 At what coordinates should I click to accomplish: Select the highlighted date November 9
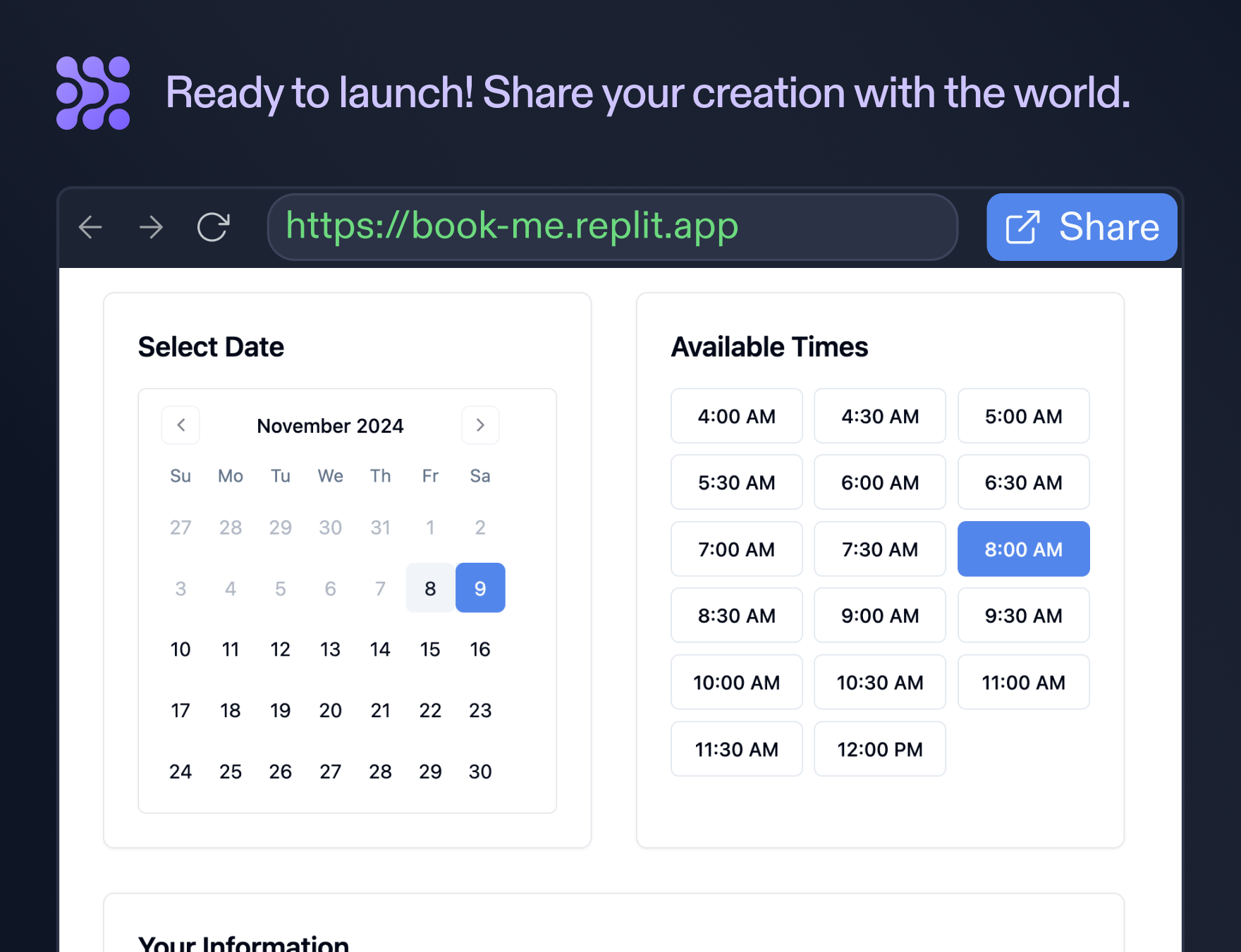(480, 588)
